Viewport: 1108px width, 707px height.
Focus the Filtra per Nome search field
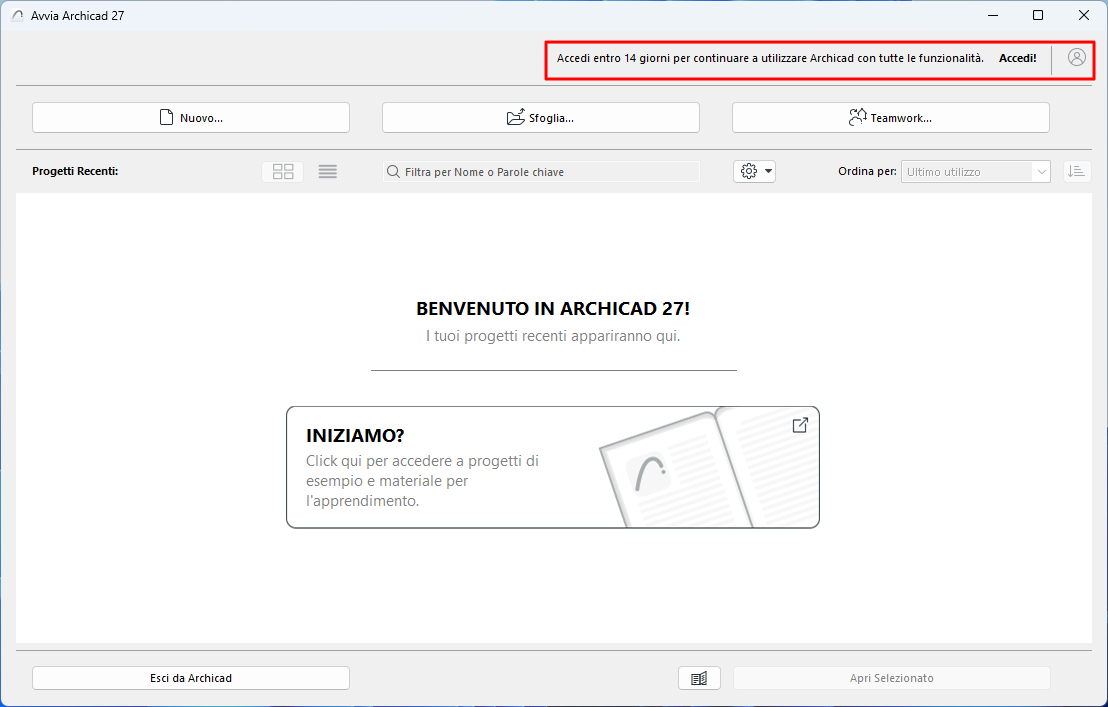(x=541, y=172)
